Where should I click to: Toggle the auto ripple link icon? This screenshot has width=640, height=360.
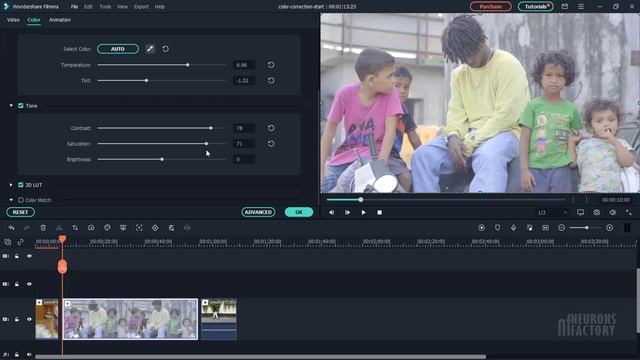(20, 242)
